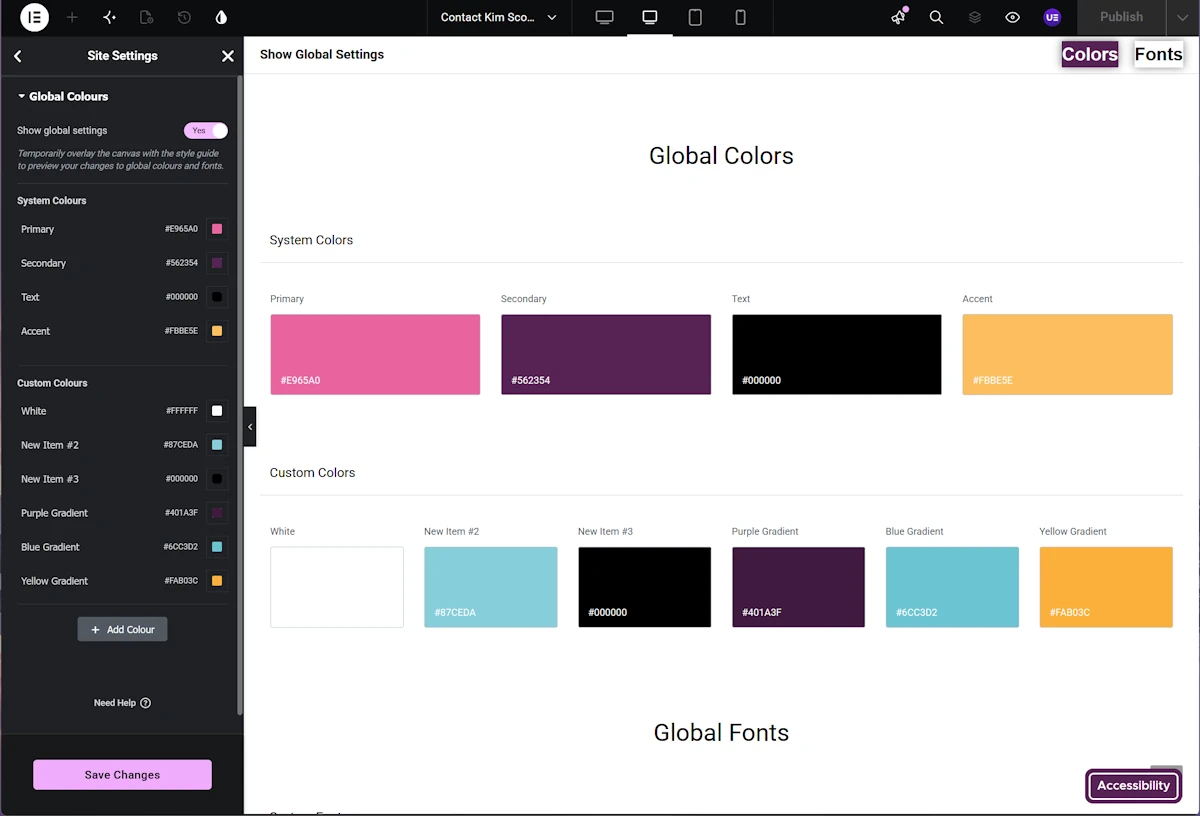Open the site settings droplet icon
The image size is (1200, 816).
pyautogui.click(x=221, y=17)
